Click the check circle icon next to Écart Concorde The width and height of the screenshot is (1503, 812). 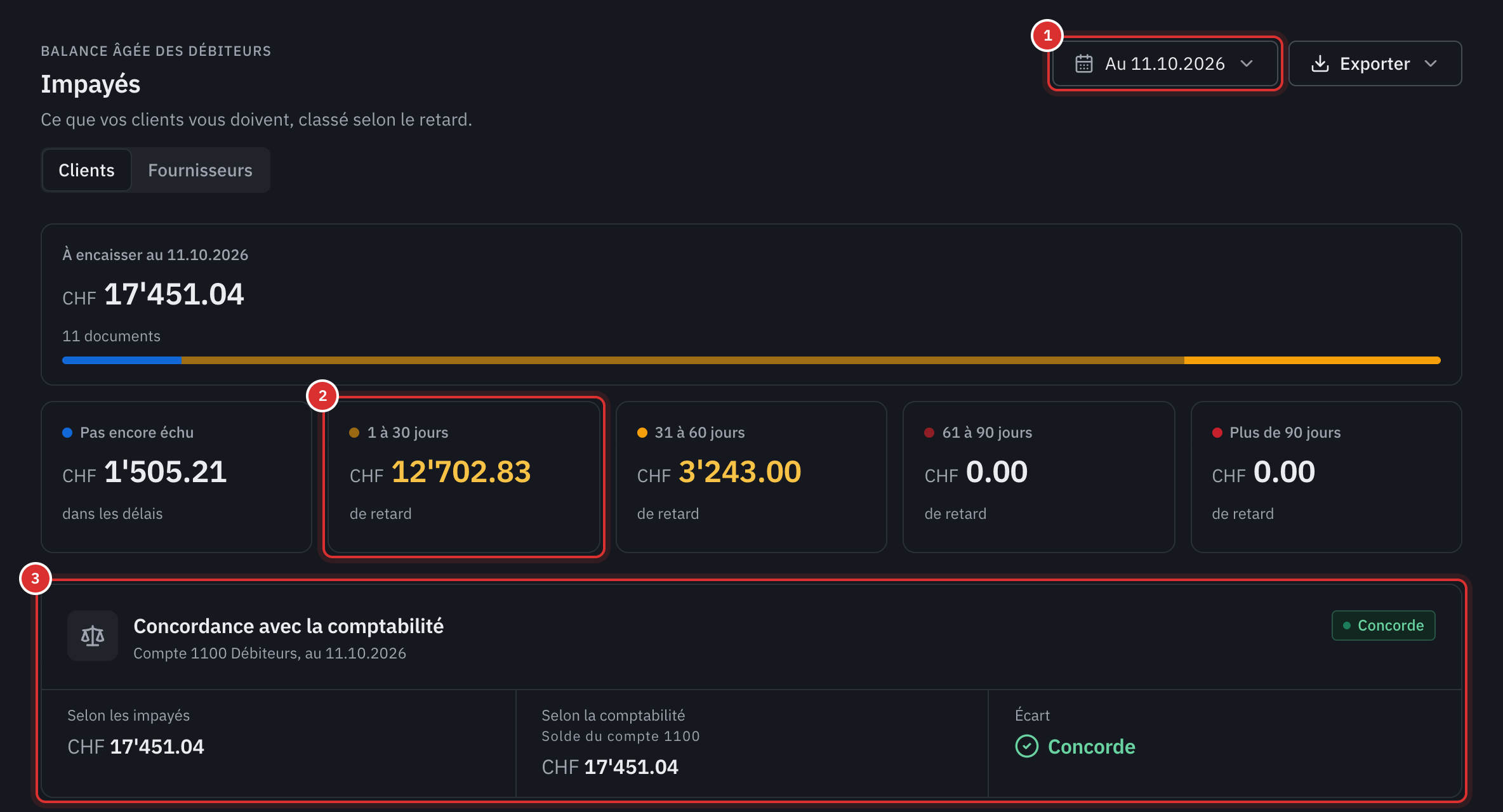tap(1027, 746)
